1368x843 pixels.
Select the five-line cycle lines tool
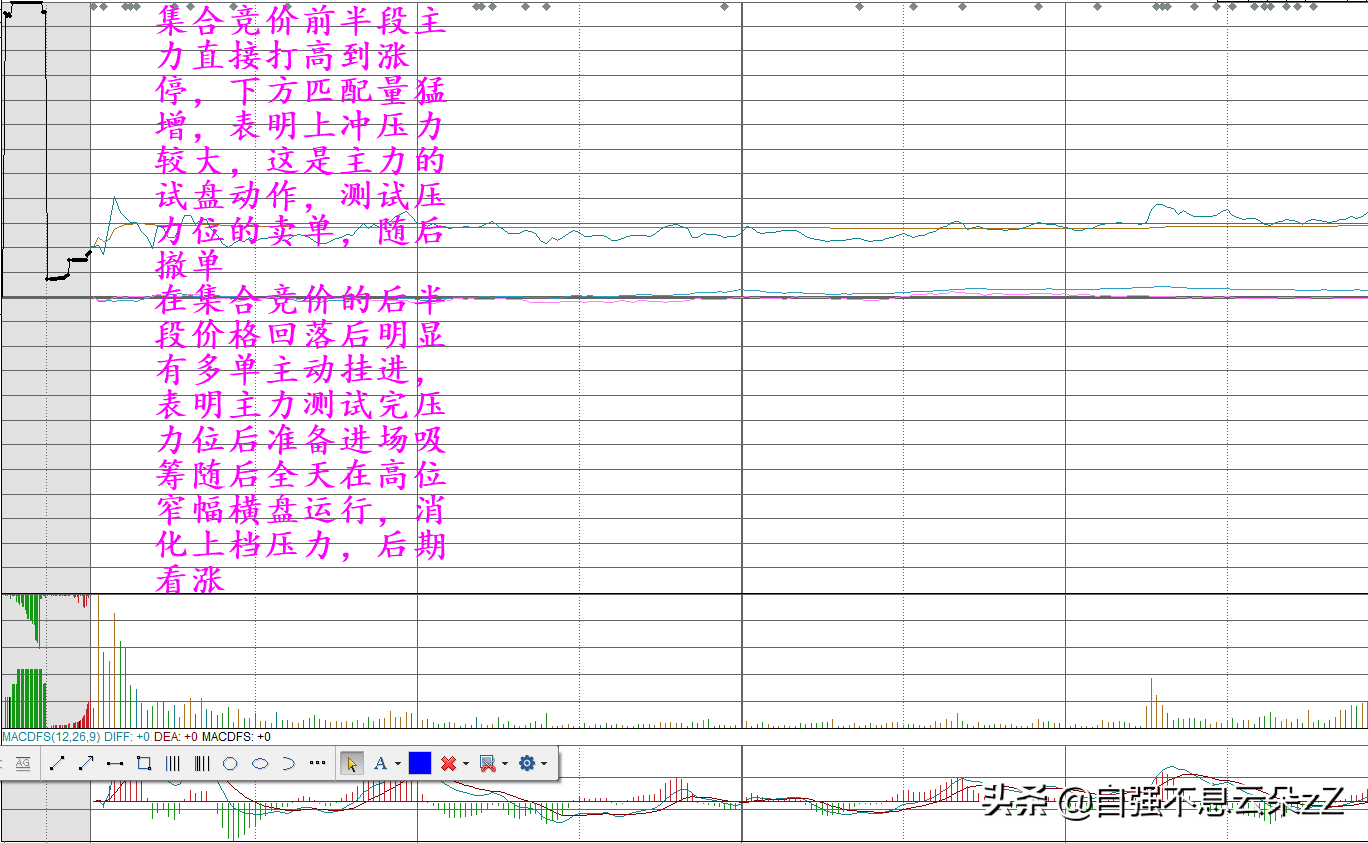(x=202, y=763)
